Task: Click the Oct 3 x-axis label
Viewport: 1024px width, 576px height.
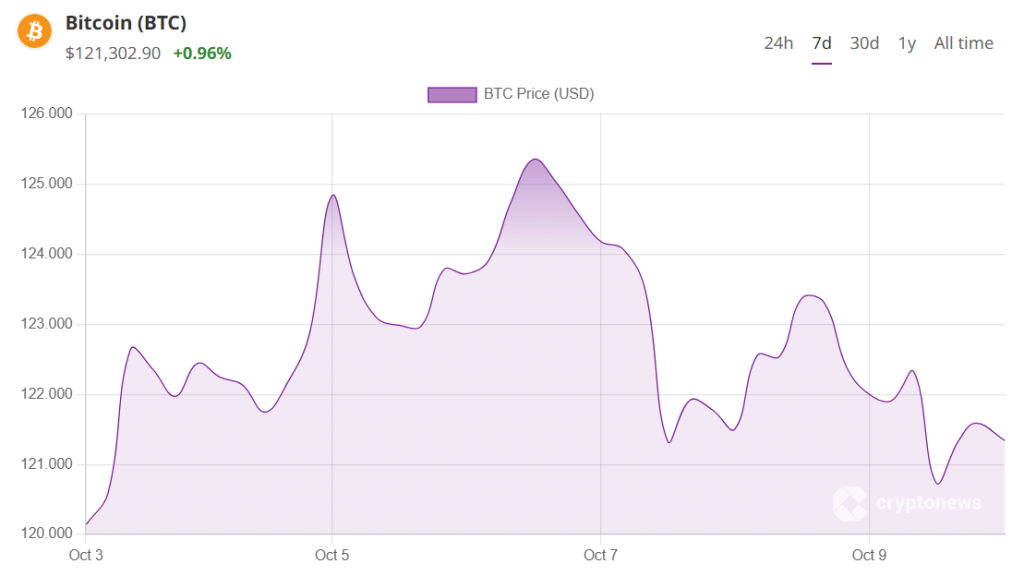Action: click(x=86, y=555)
